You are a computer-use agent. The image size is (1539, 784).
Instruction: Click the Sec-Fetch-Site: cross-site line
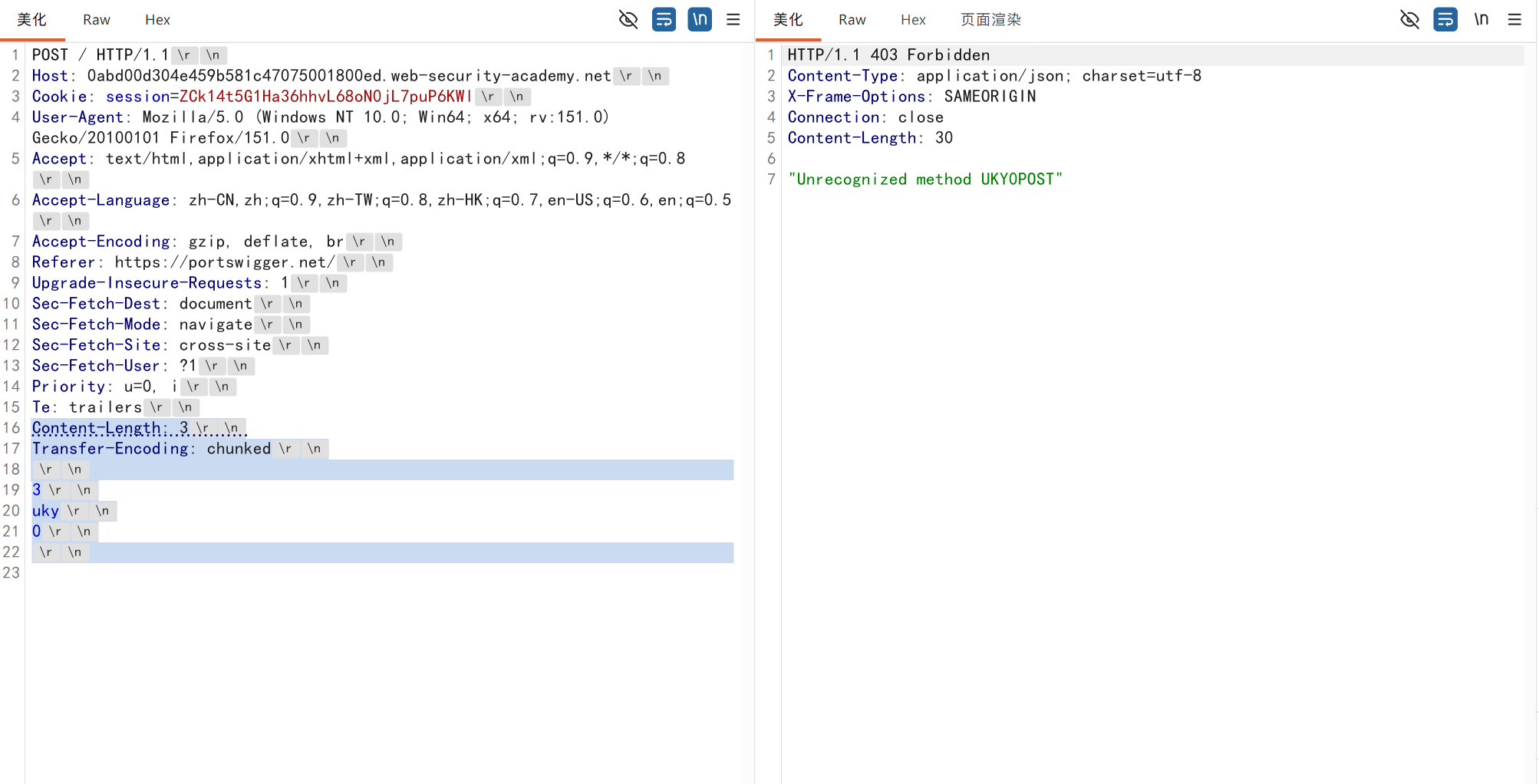(x=151, y=345)
